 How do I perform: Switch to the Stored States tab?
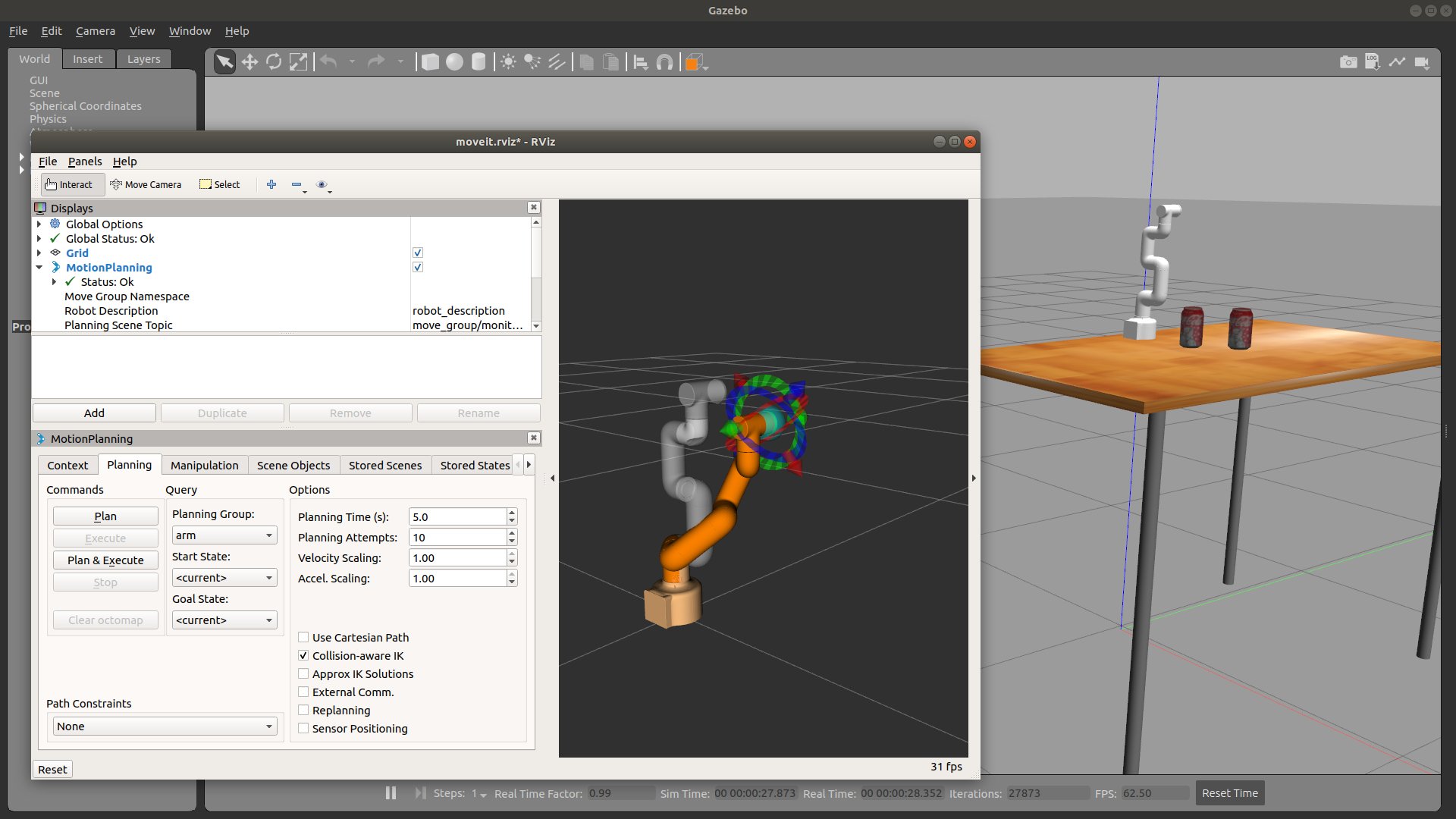tap(475, 464)
